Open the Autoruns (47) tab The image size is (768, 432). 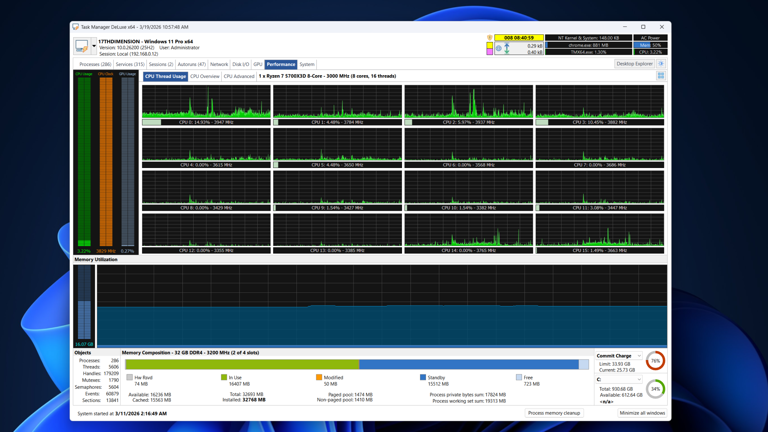pyautogui.click(x=192, y=64)
